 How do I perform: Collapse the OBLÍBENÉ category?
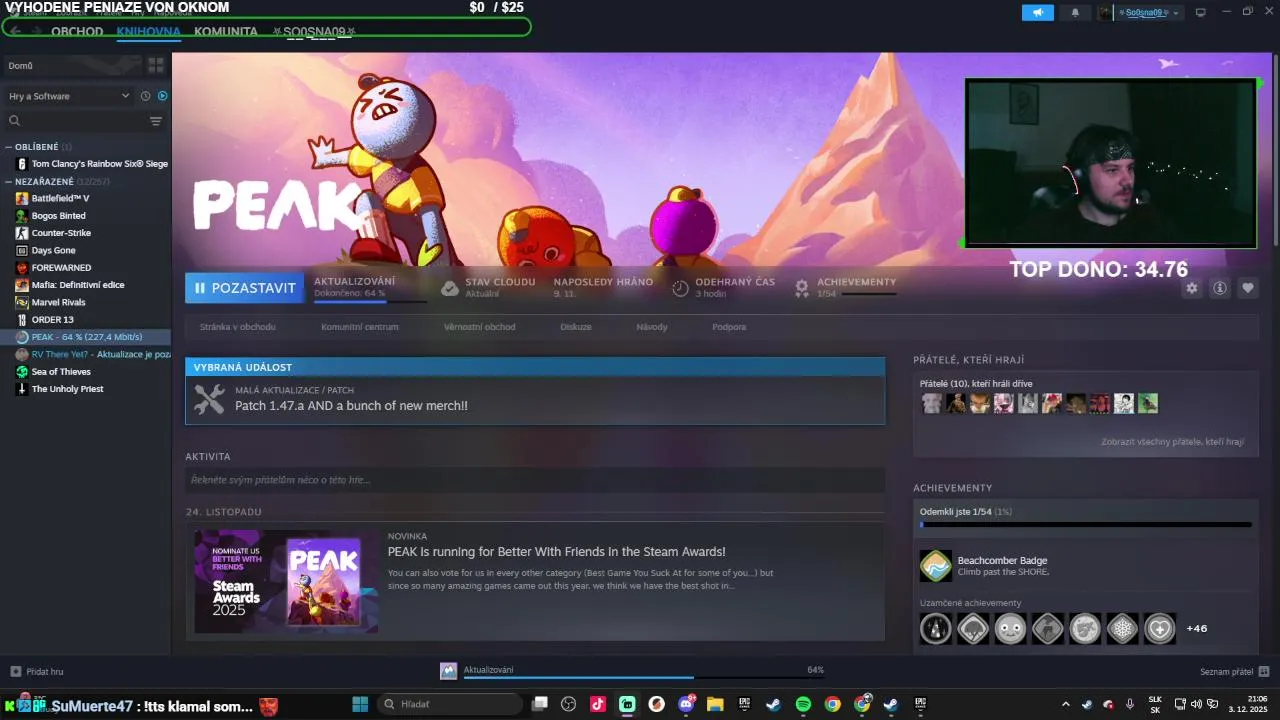(x=9, y=147)
